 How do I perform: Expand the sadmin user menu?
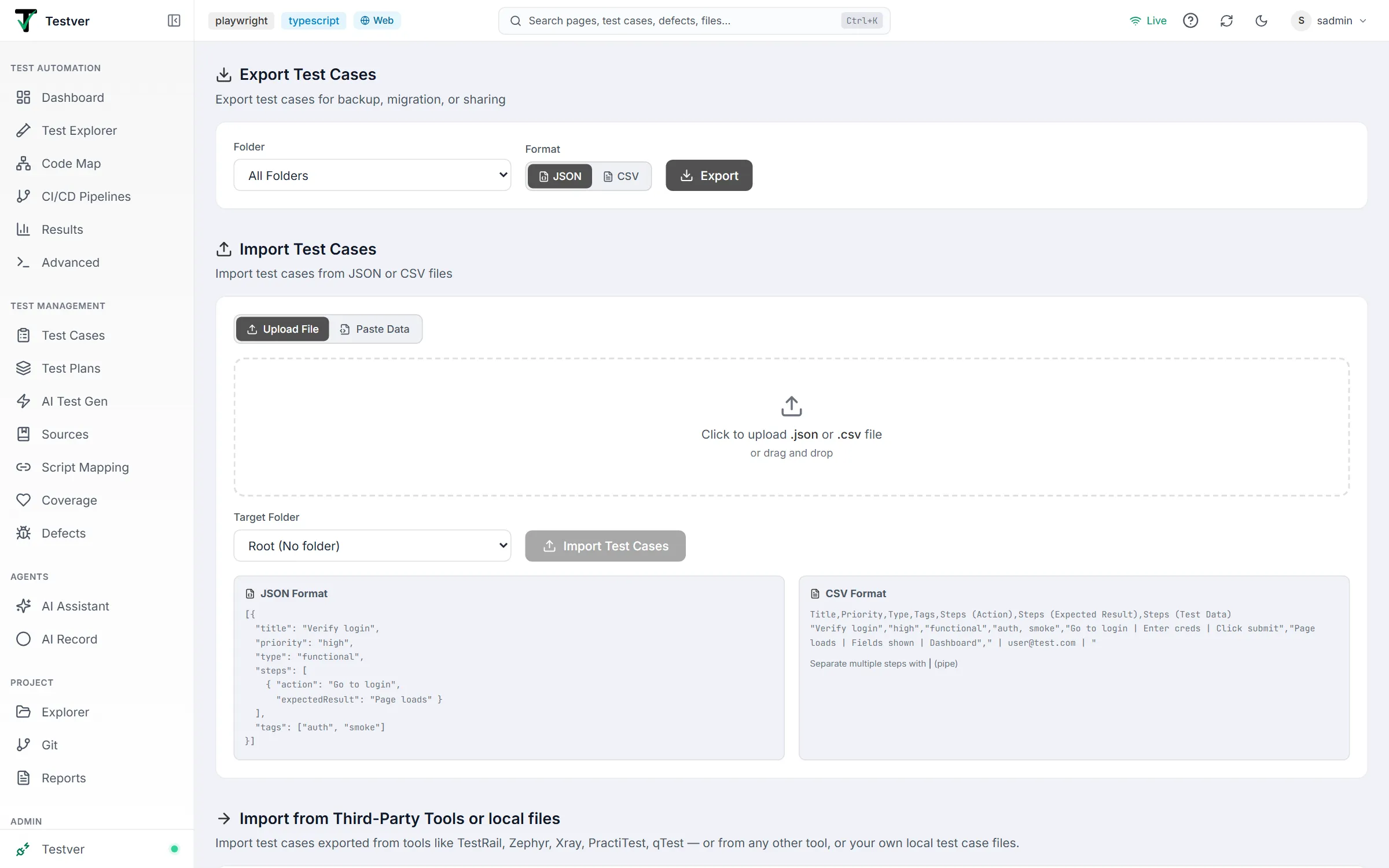[1329, 21]
